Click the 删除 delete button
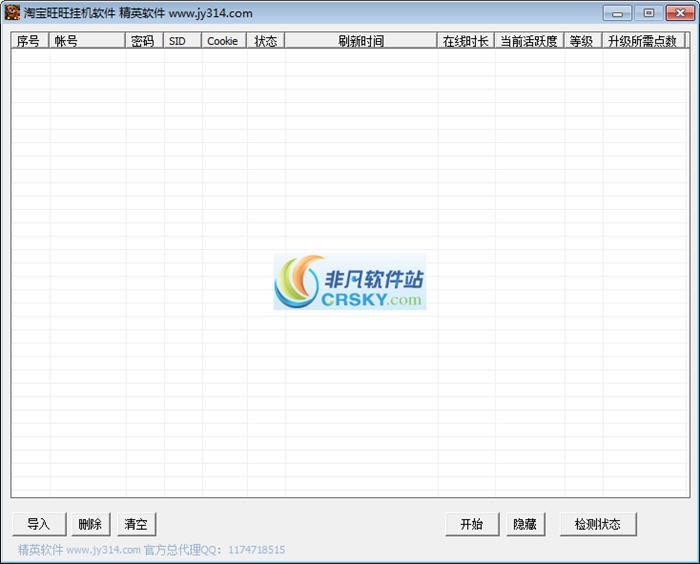 pyautogui.click(x=91, y=524)
